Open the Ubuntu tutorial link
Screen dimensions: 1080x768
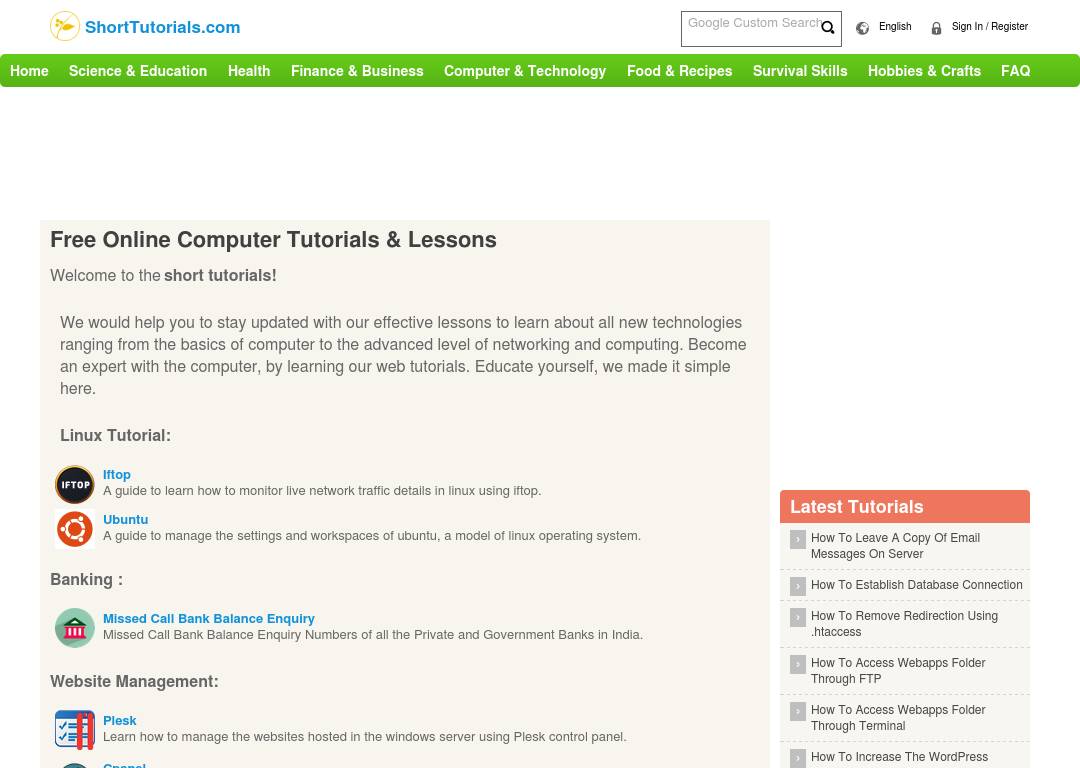[x=125, y=519]
